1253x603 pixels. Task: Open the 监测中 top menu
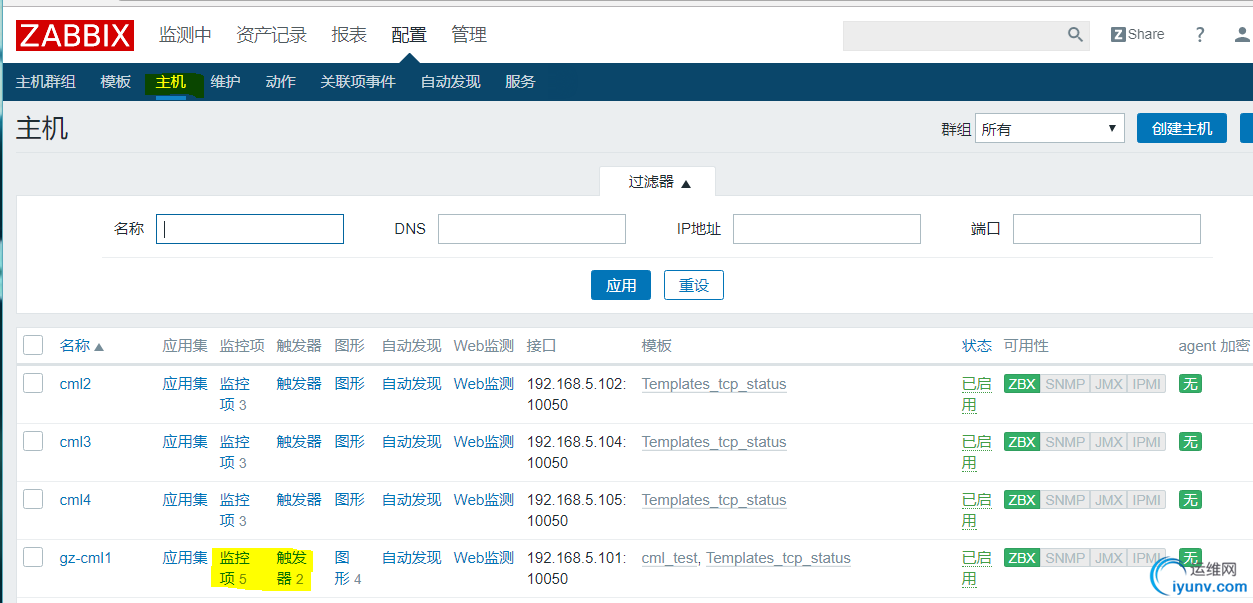pos(185,35)
